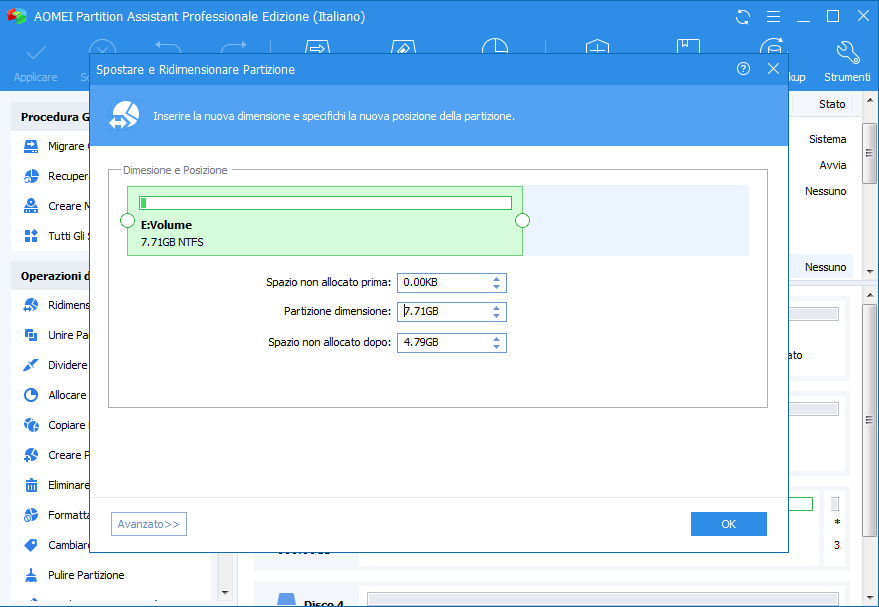Increase Spazio non allocato dopo value
Screen dimensions: 879x607
[x=496, y=339]
